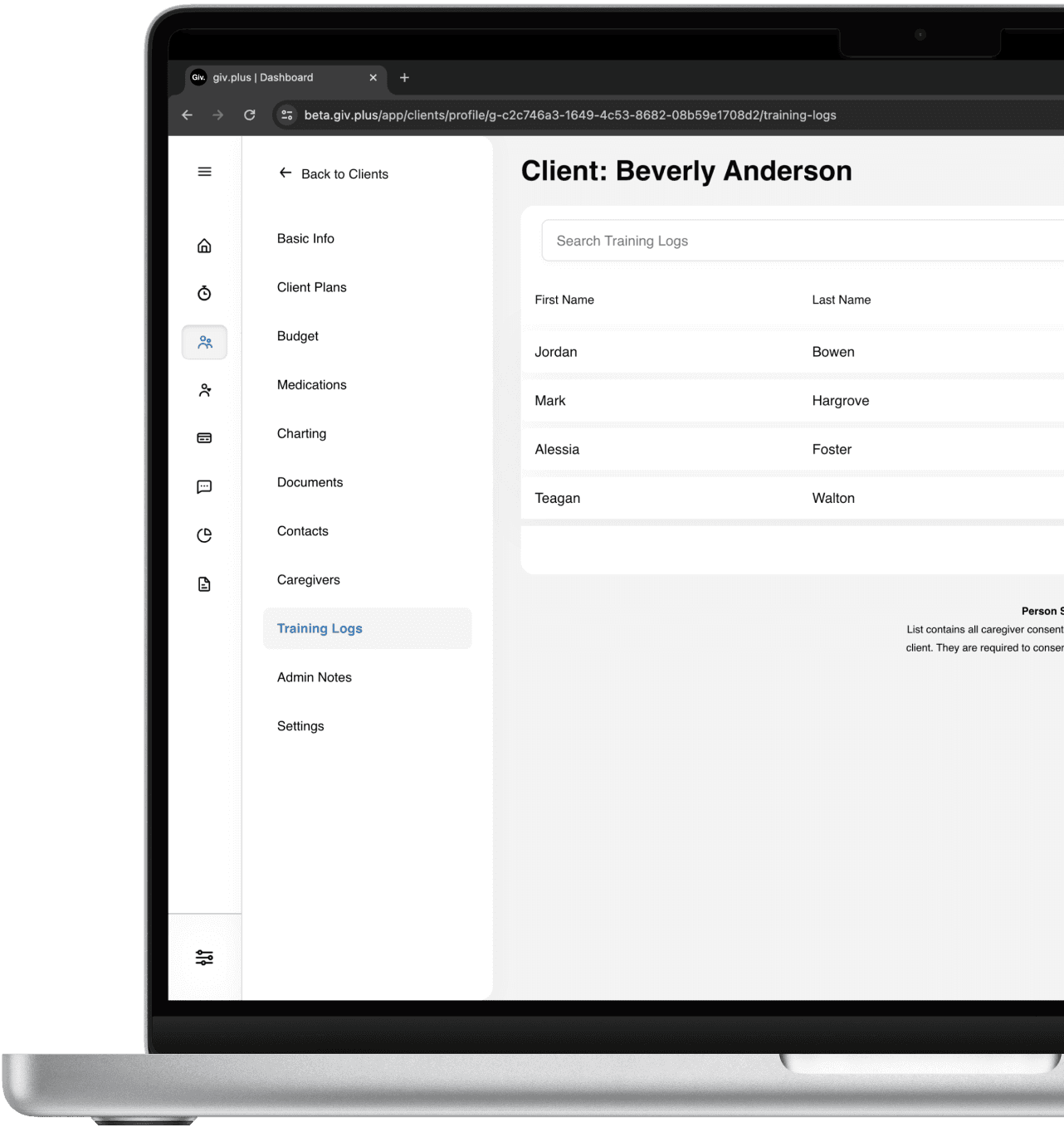Select the Medications section
1064x1127 pixels.
tap(311, 384)
